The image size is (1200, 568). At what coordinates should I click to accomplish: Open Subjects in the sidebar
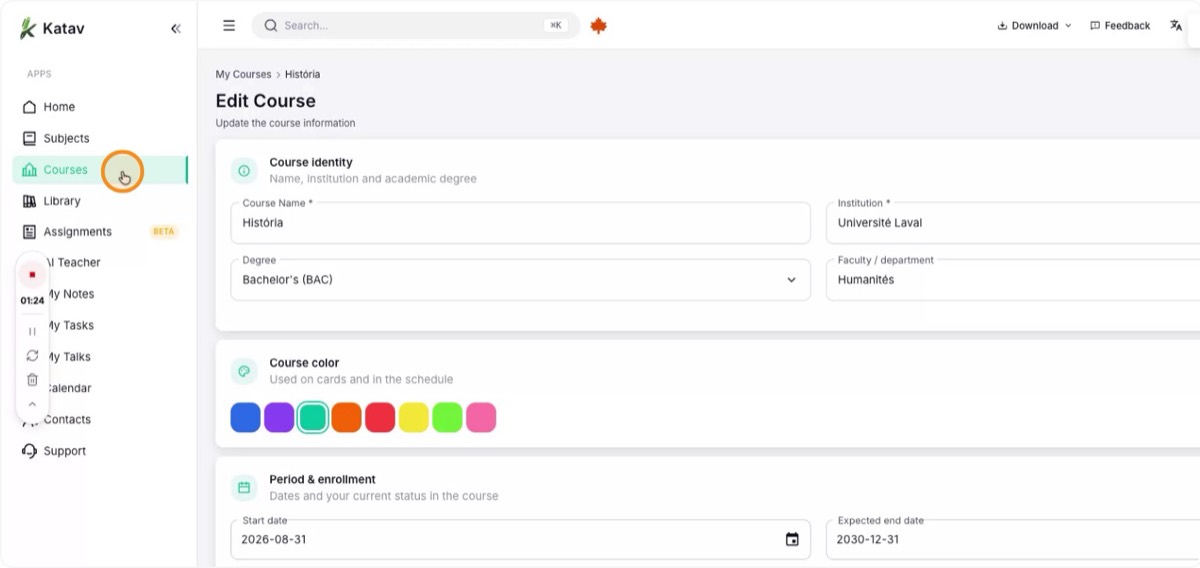100,138
